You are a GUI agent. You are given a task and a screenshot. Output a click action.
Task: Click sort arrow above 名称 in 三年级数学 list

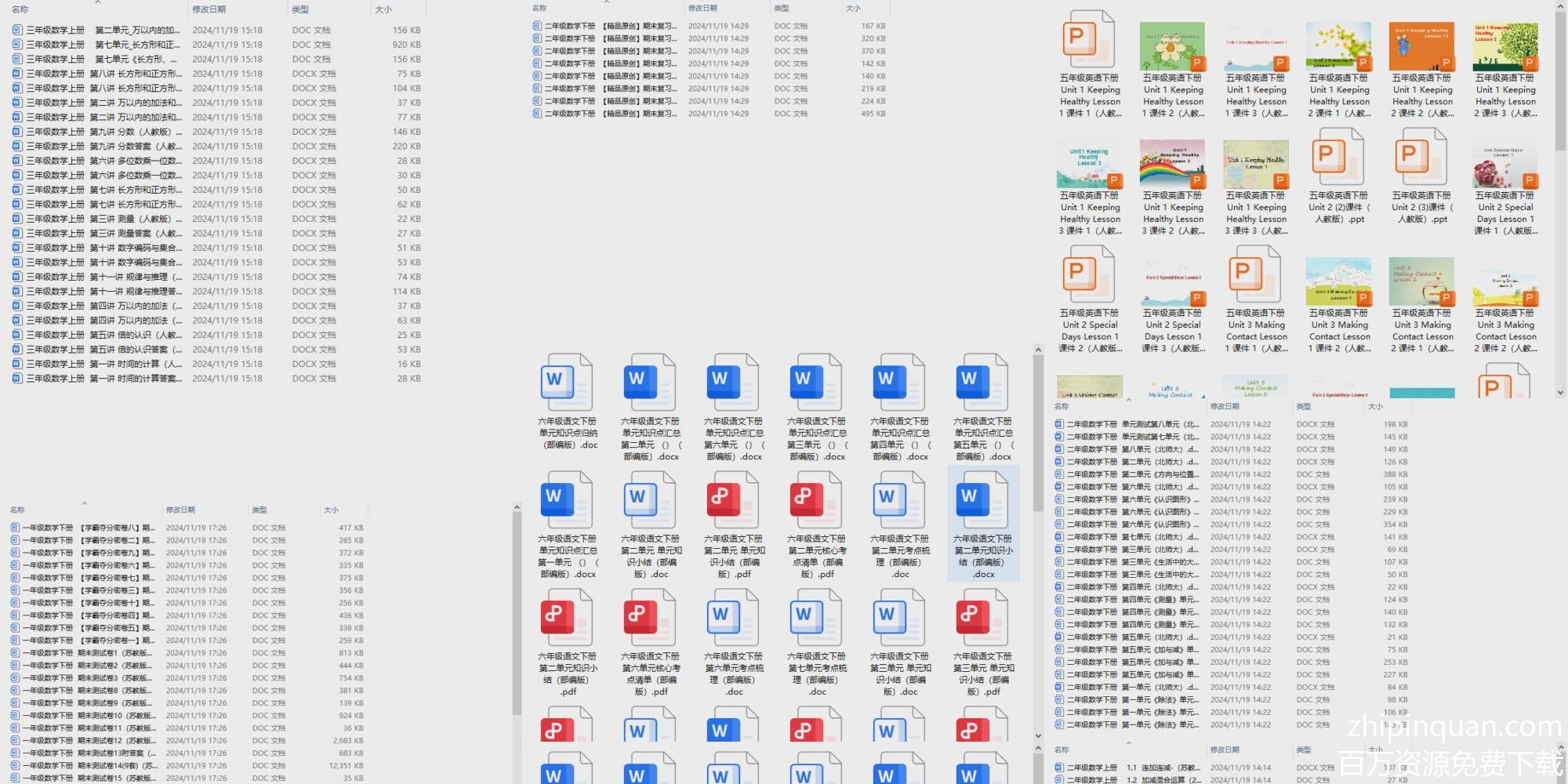pyautogui.click(x=98, y=2)
